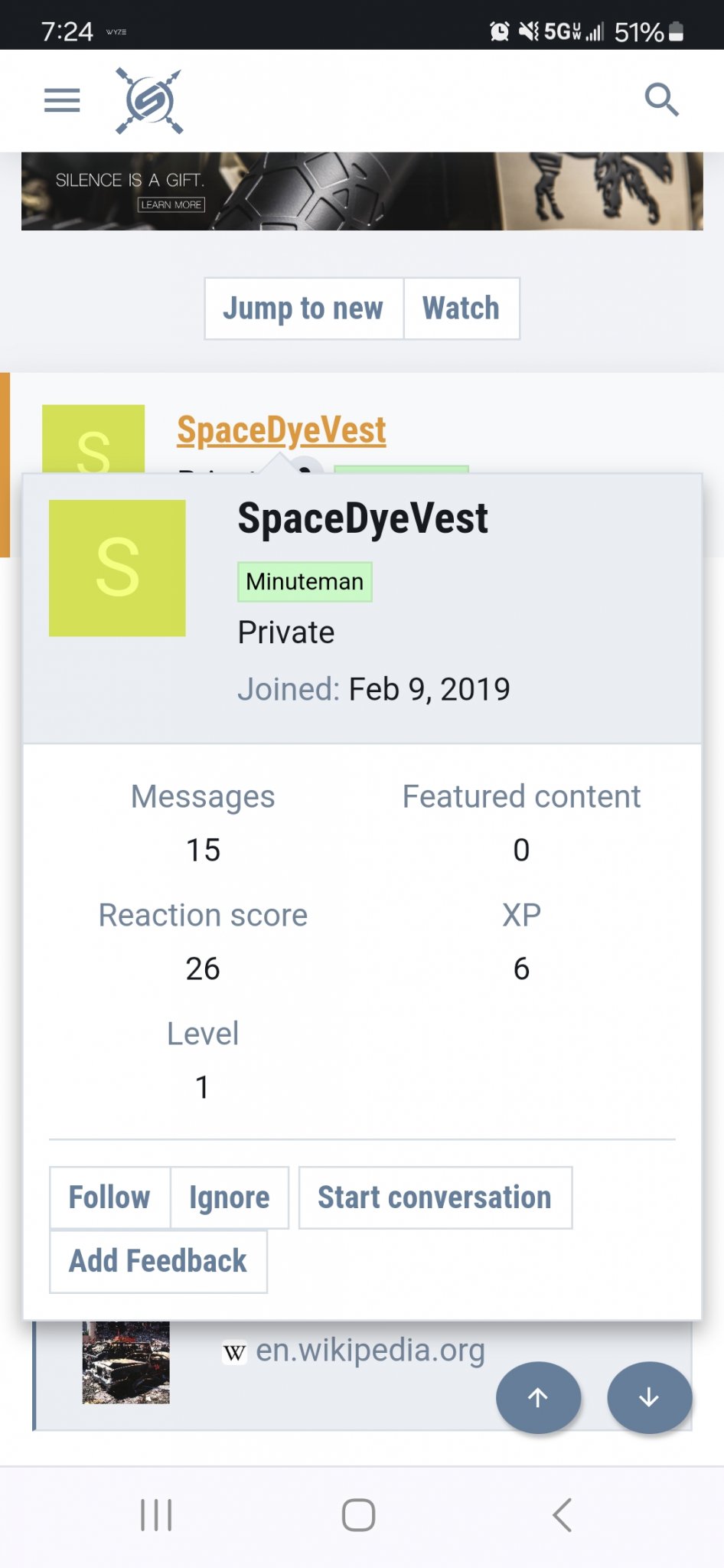Tap the forum logo icon
The width and height of the screenshot is (724, 1568).
click(149, 101)
